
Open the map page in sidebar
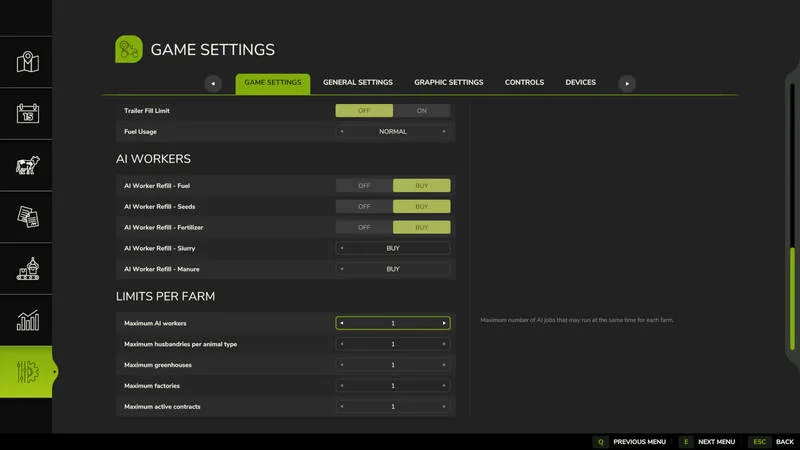28,62
